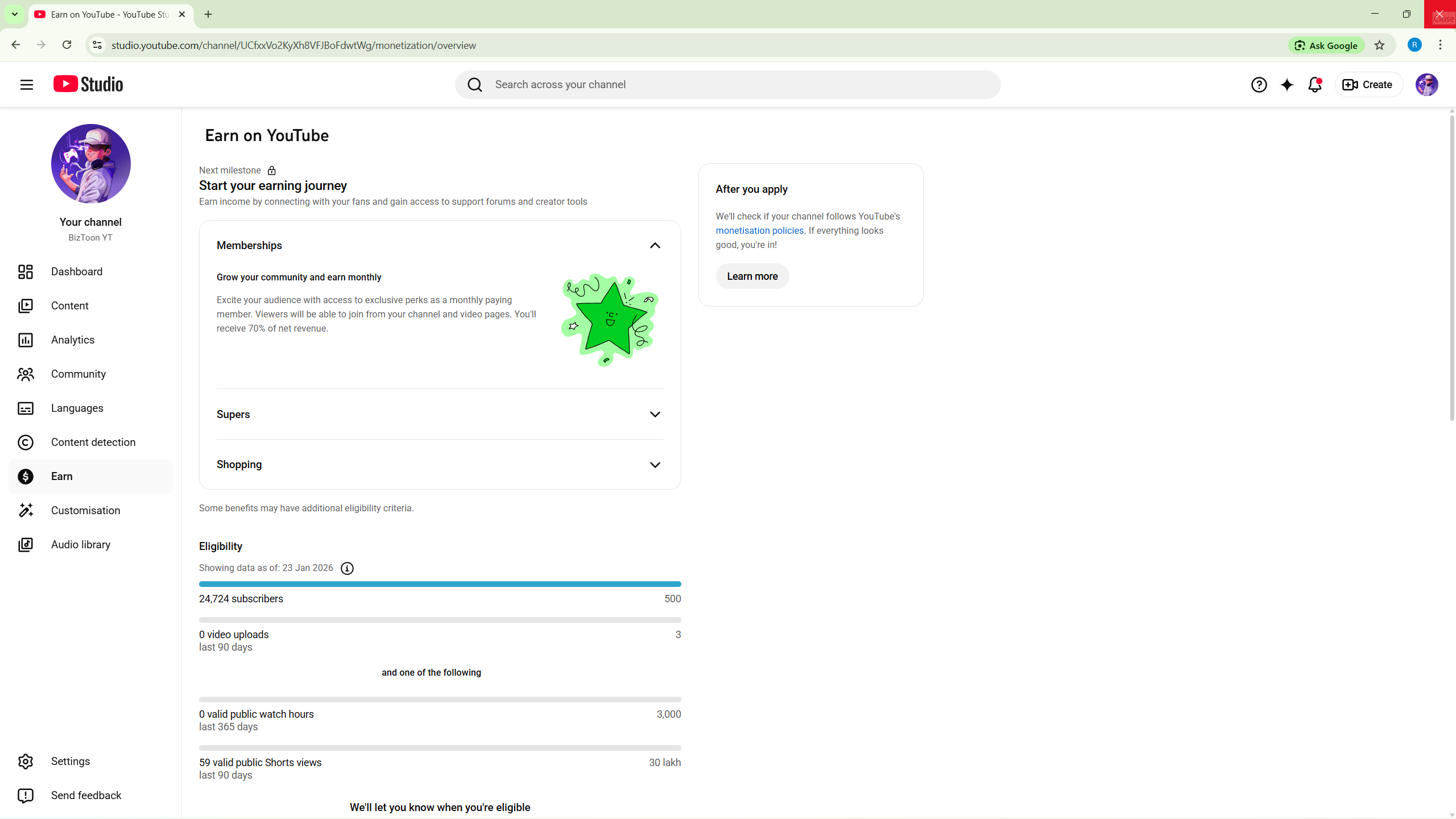Screen dimensions: 1456x819
Task: Open account avatar in top right
Action: click(x=1426, y=85)
